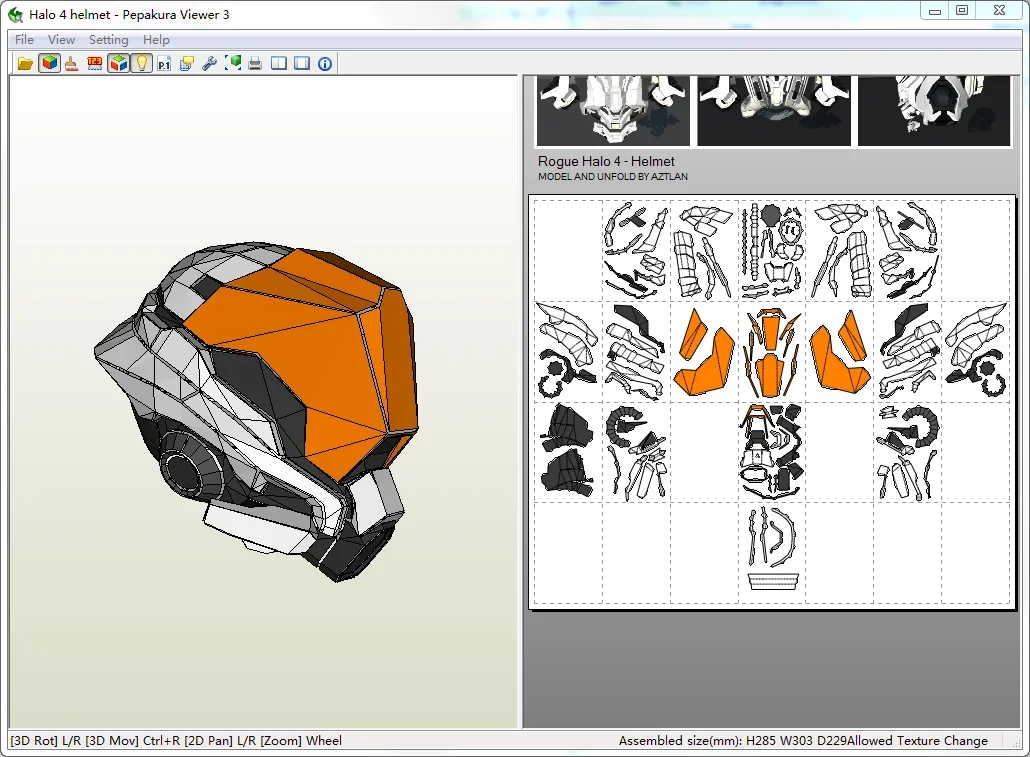Open the Setting menu
Image resolution: width=1030 pixels, height=757 pixels.
[x=108, y=39]
